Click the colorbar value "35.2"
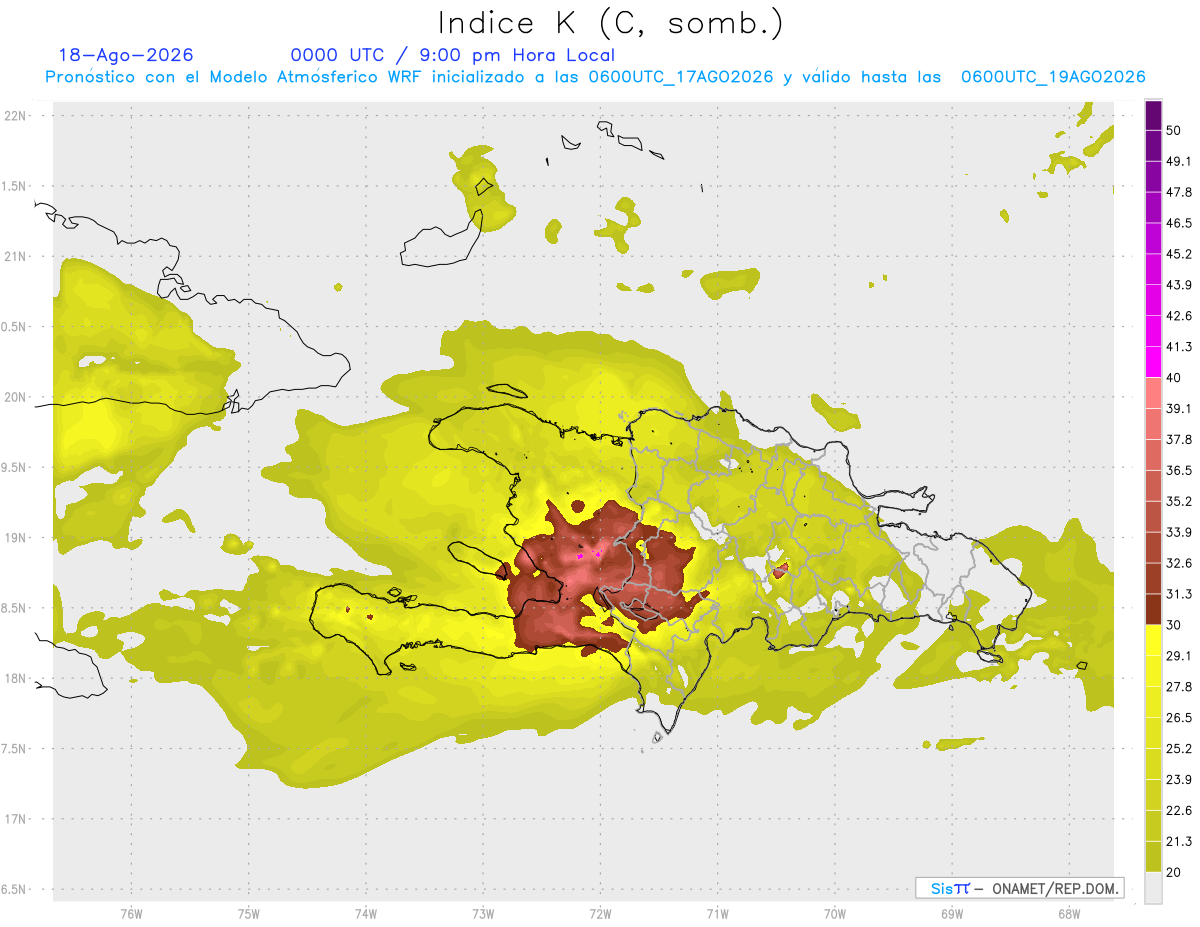This screenshot has height=927, width=1200. point(1178,501)
